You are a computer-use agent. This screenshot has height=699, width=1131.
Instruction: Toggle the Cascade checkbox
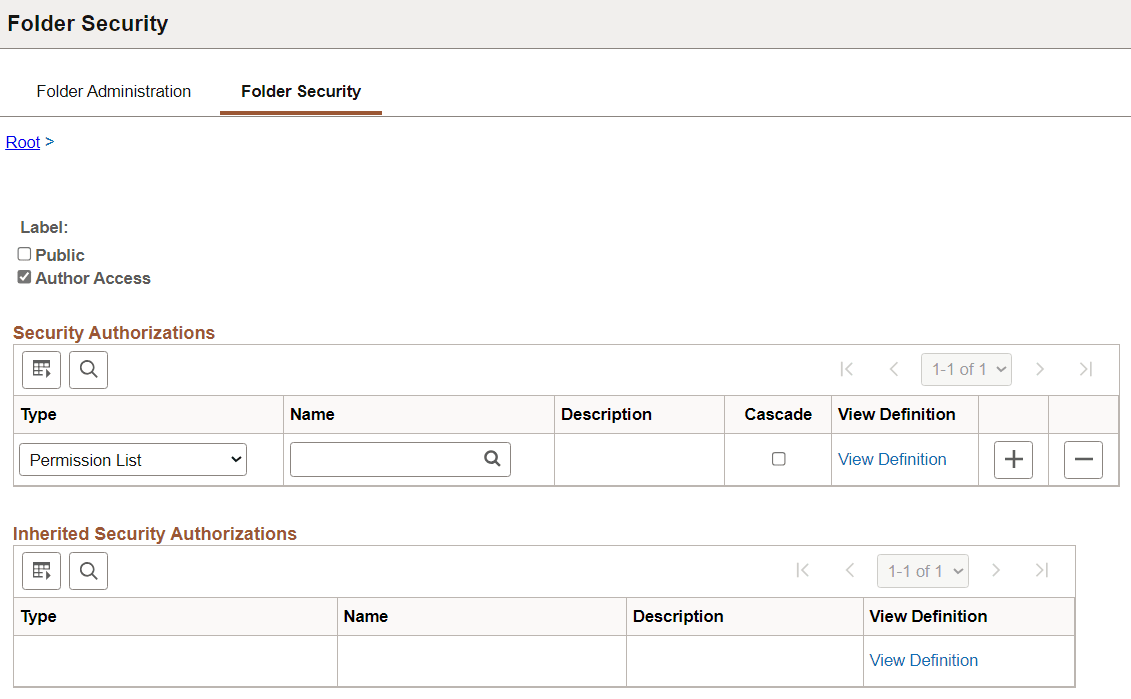pyautogui.click(x=777, y=459)
